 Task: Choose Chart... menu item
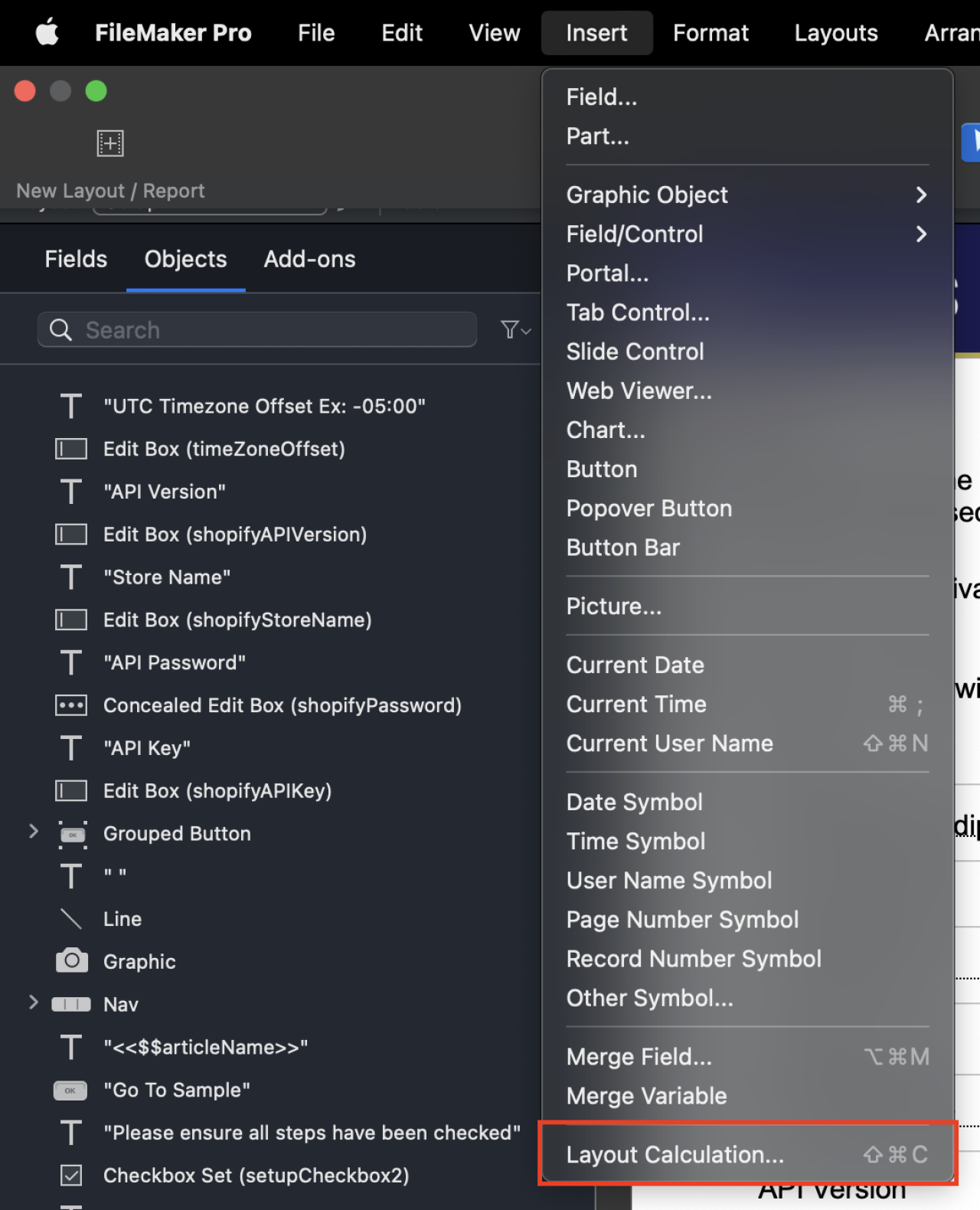747,430
